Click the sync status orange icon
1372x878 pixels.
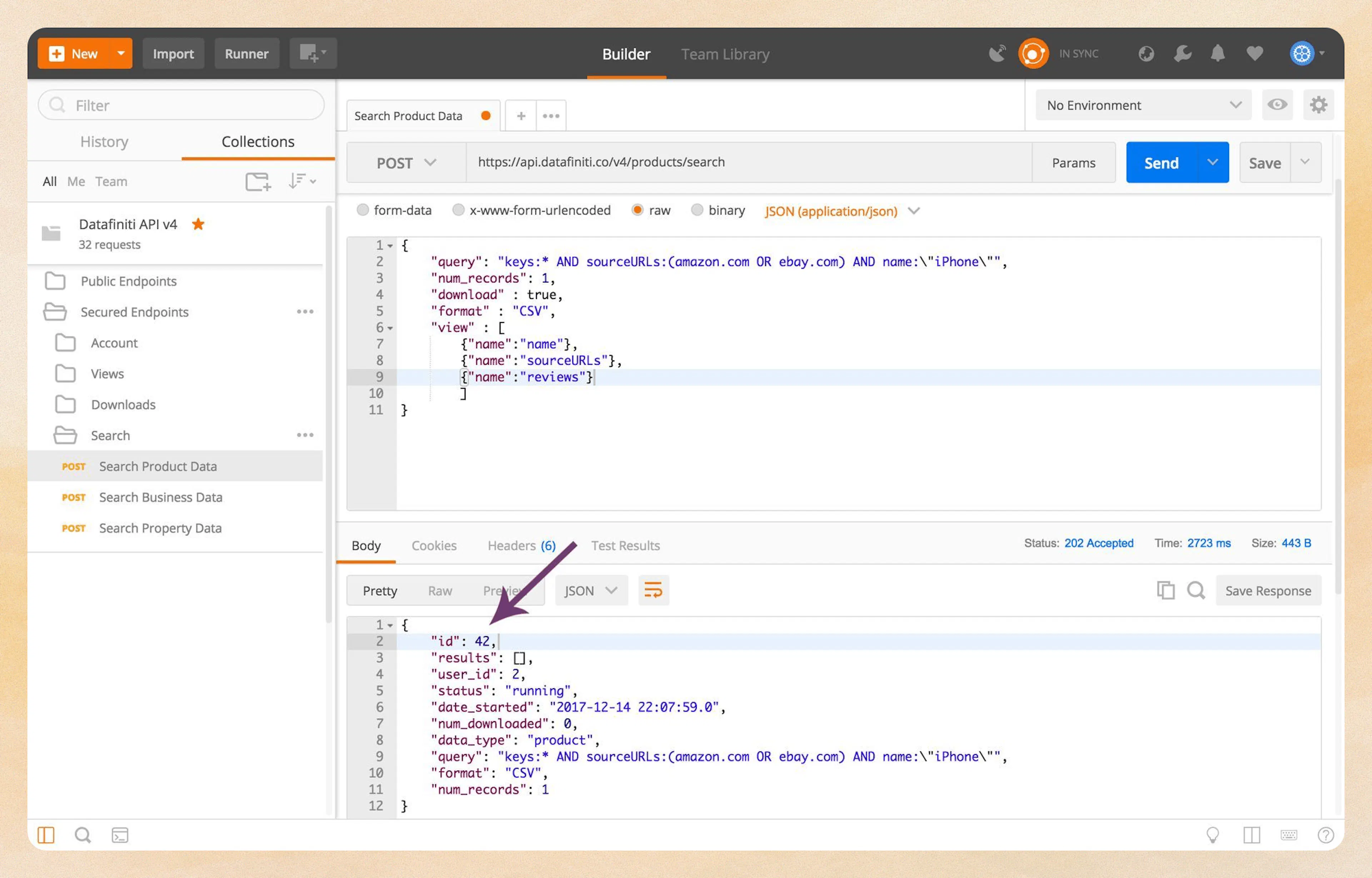point(1033,54)
